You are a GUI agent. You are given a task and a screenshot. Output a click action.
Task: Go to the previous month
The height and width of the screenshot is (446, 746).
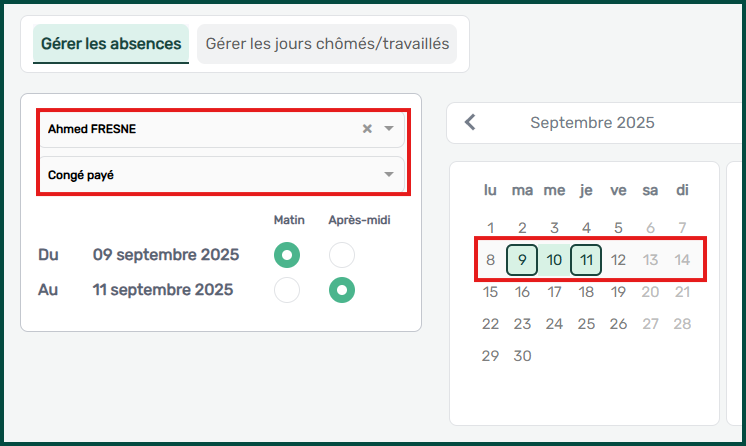[x=470, y=123]
